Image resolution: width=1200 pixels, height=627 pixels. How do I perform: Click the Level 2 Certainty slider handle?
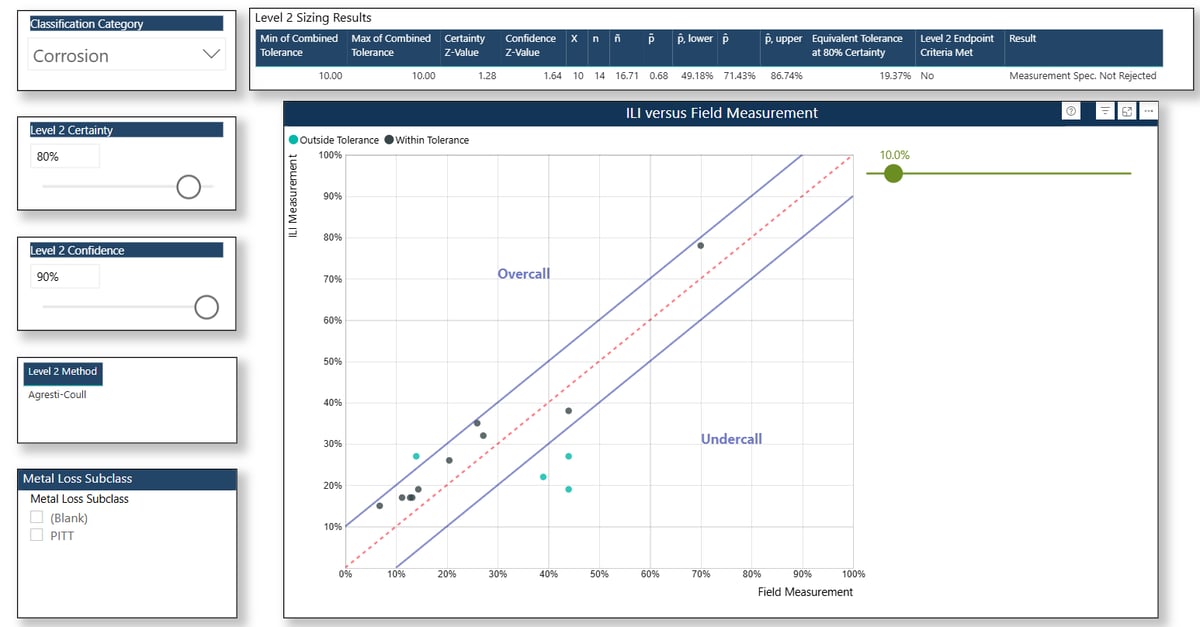click(187, 186)
